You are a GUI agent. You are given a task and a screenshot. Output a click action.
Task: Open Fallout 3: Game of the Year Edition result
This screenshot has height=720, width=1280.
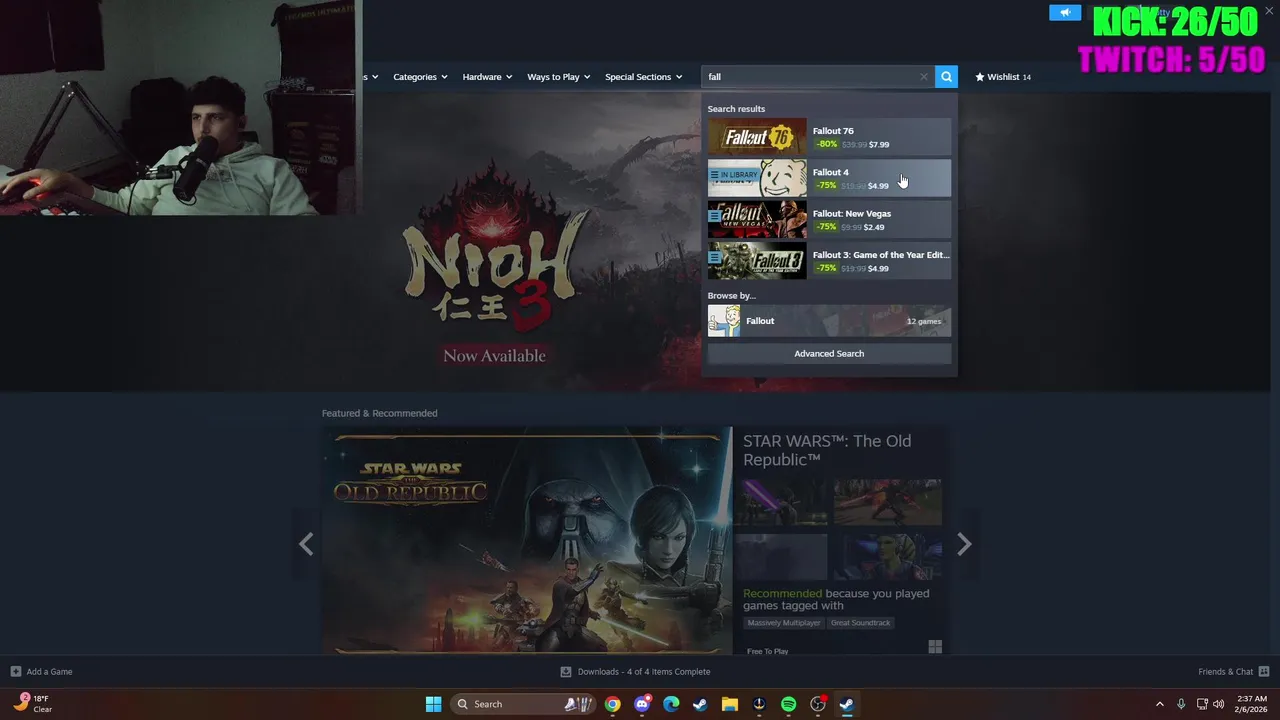[x=829, y=260]
